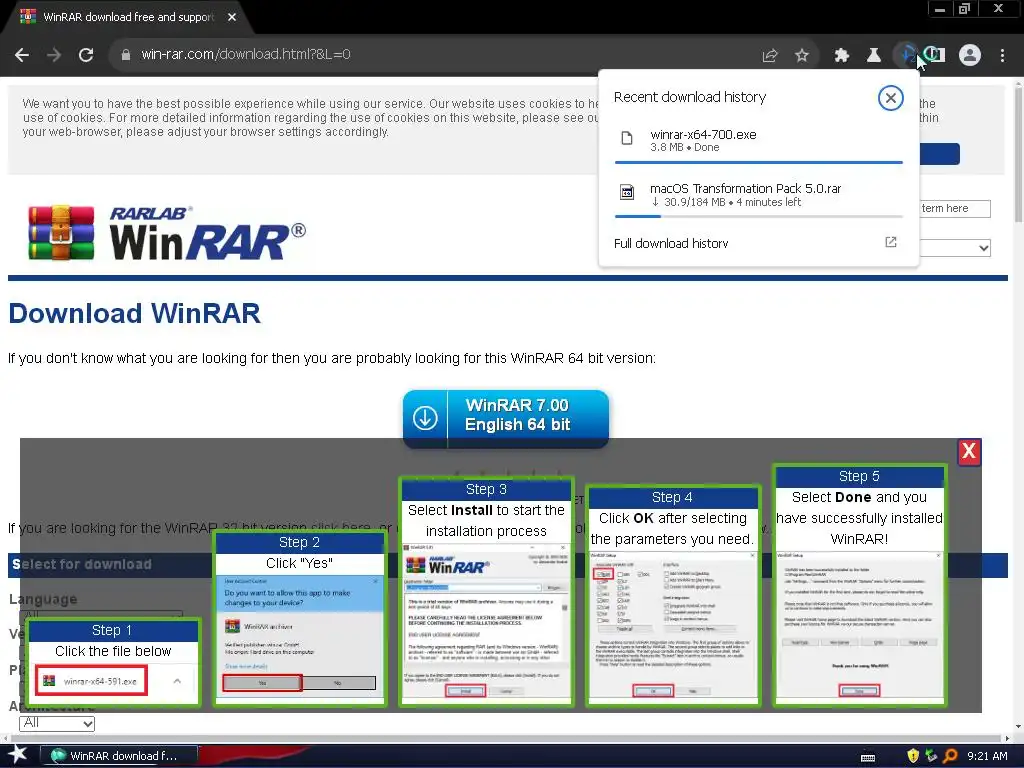Click the Step 3 Install thumbnail
Screen dimensions: 1024x768
pos(486,592)
